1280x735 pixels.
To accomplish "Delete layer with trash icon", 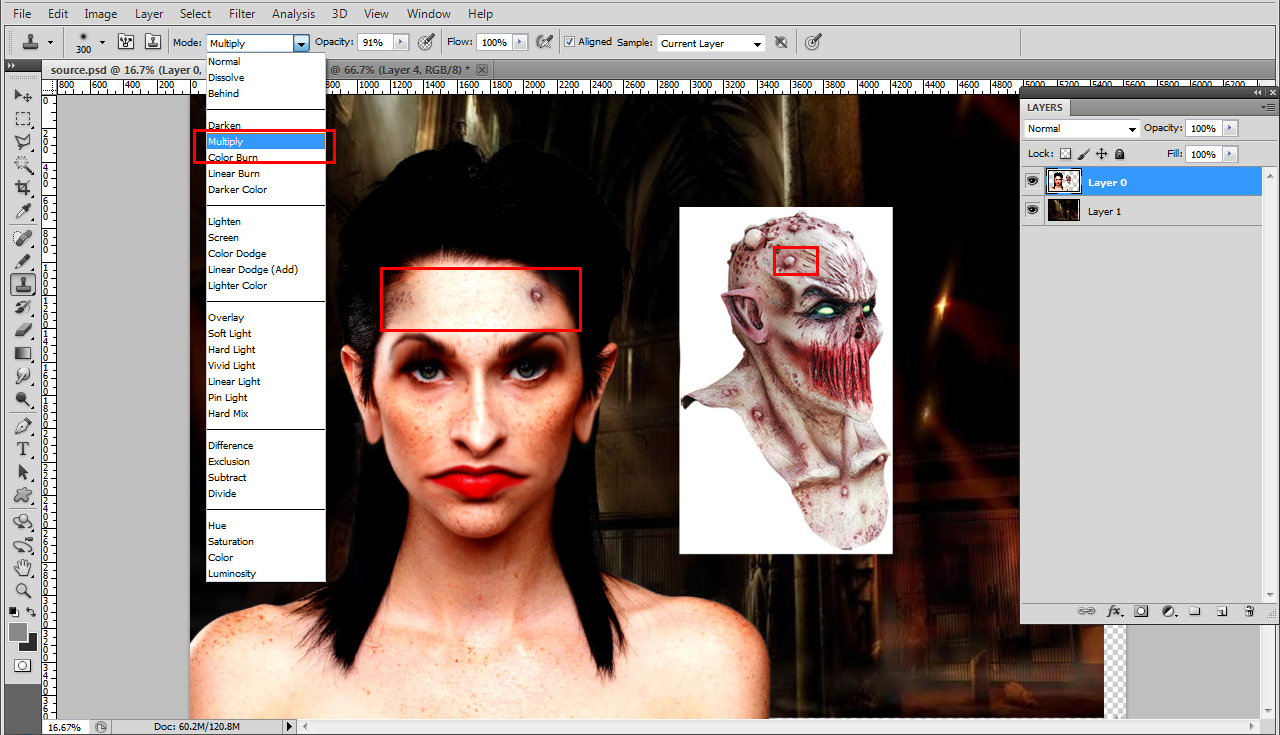I will coord(1249,610).
